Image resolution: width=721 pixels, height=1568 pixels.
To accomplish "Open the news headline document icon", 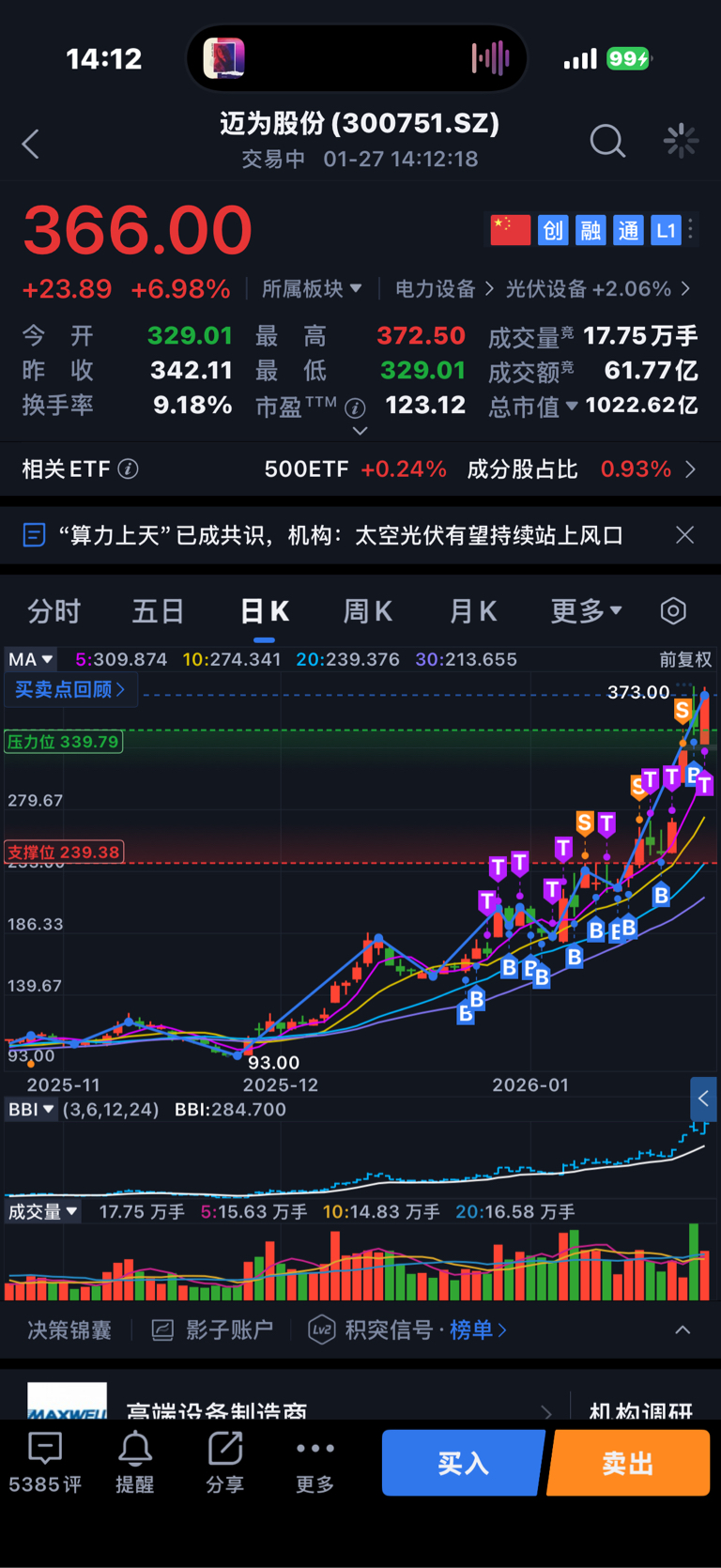I will [x=34, y=535].
